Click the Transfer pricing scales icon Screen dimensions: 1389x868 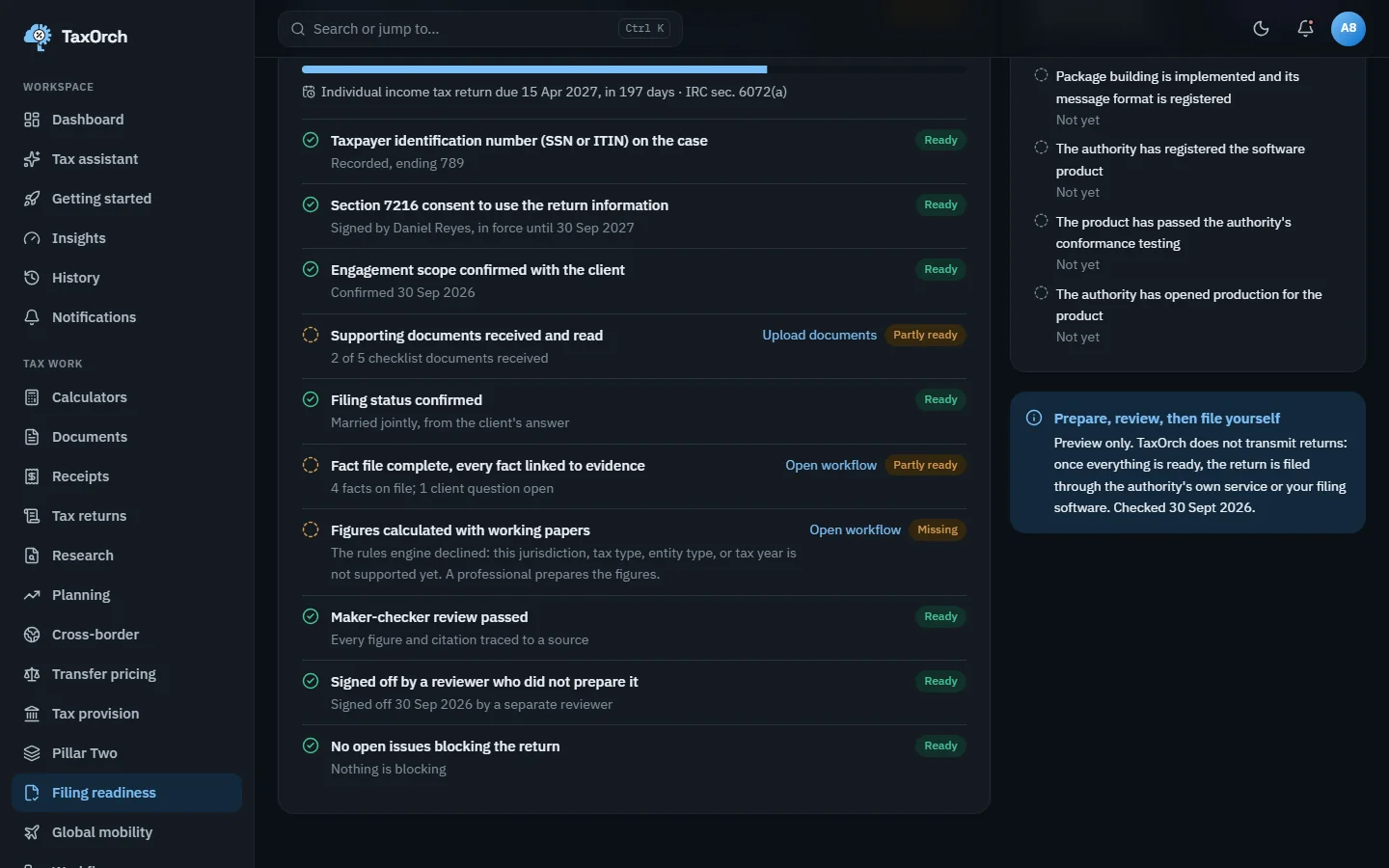32,674
